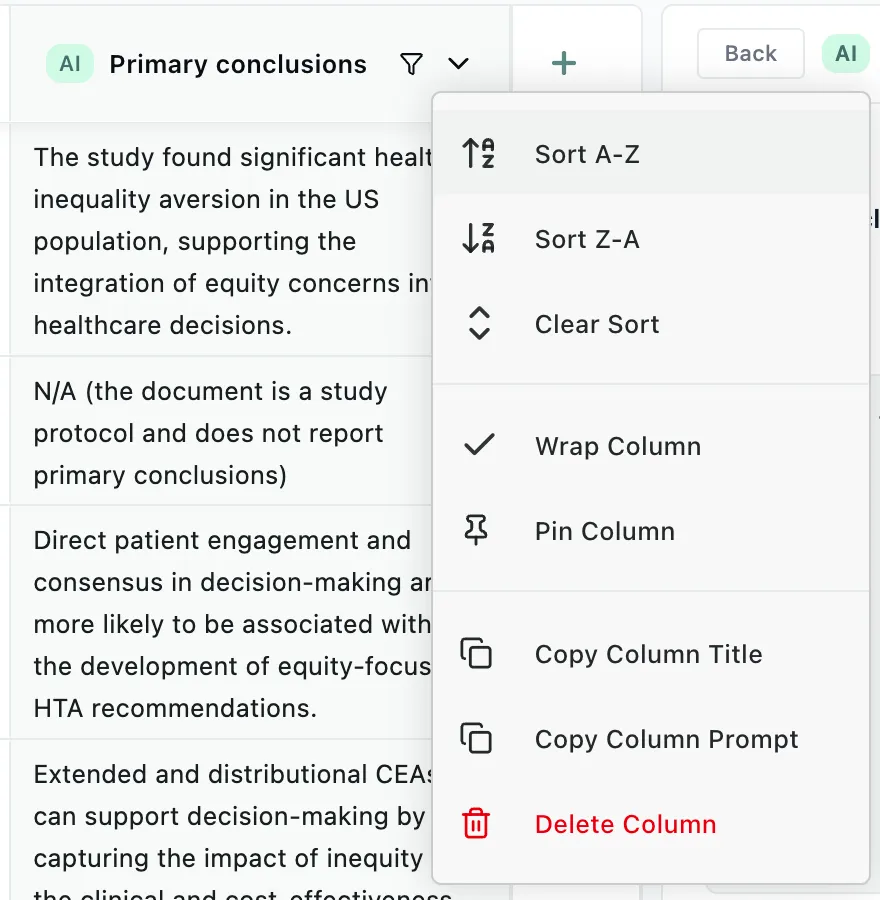This screenshot has height=900, width=880.
Task: Choose Delete Column in red text
Action: (626, 824)
